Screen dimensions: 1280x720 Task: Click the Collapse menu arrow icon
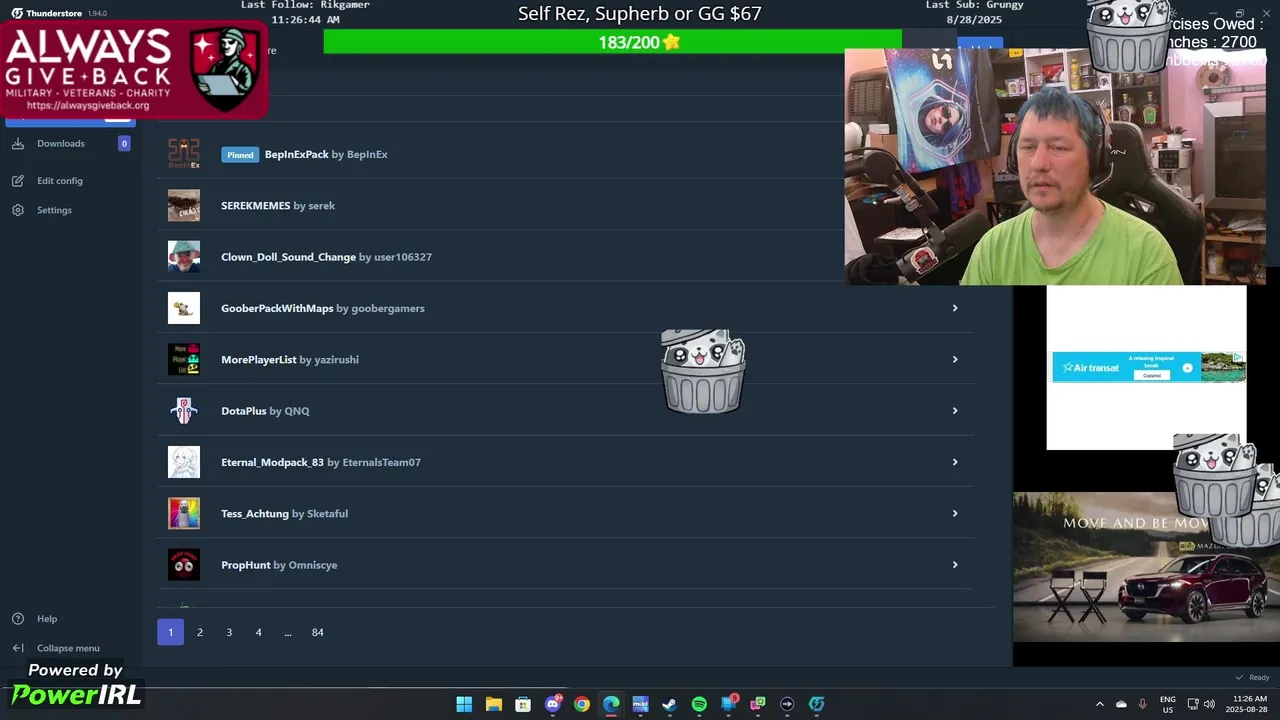[18, 648]
